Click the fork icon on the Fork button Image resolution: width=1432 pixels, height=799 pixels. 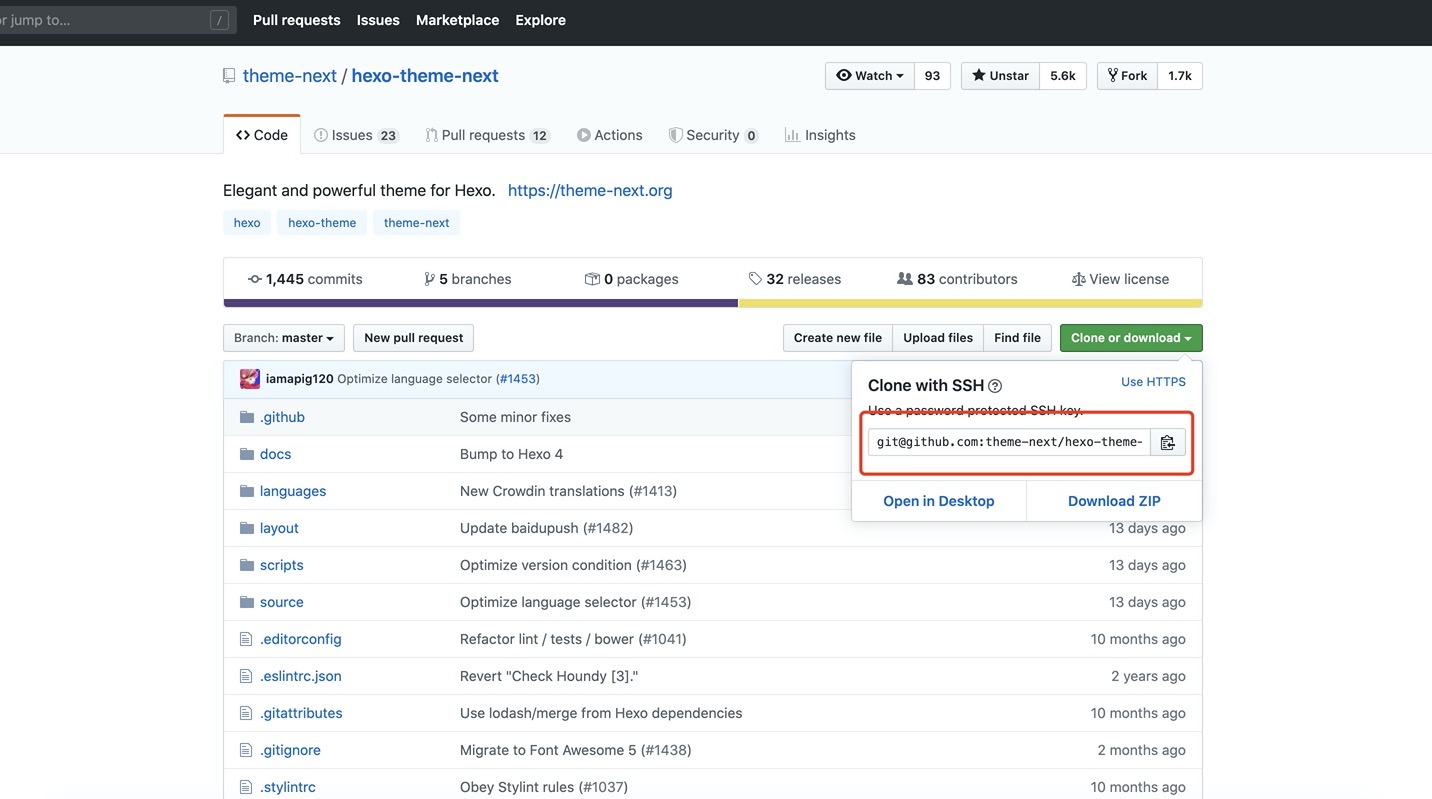pyautogui.click(x=1109, y=75)
